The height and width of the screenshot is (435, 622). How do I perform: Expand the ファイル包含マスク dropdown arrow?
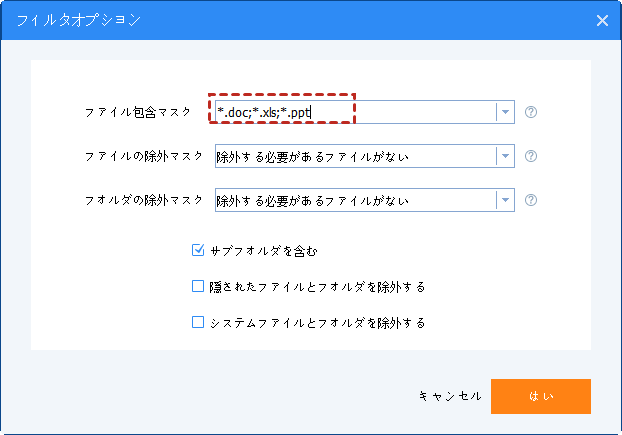coord(506,112)
